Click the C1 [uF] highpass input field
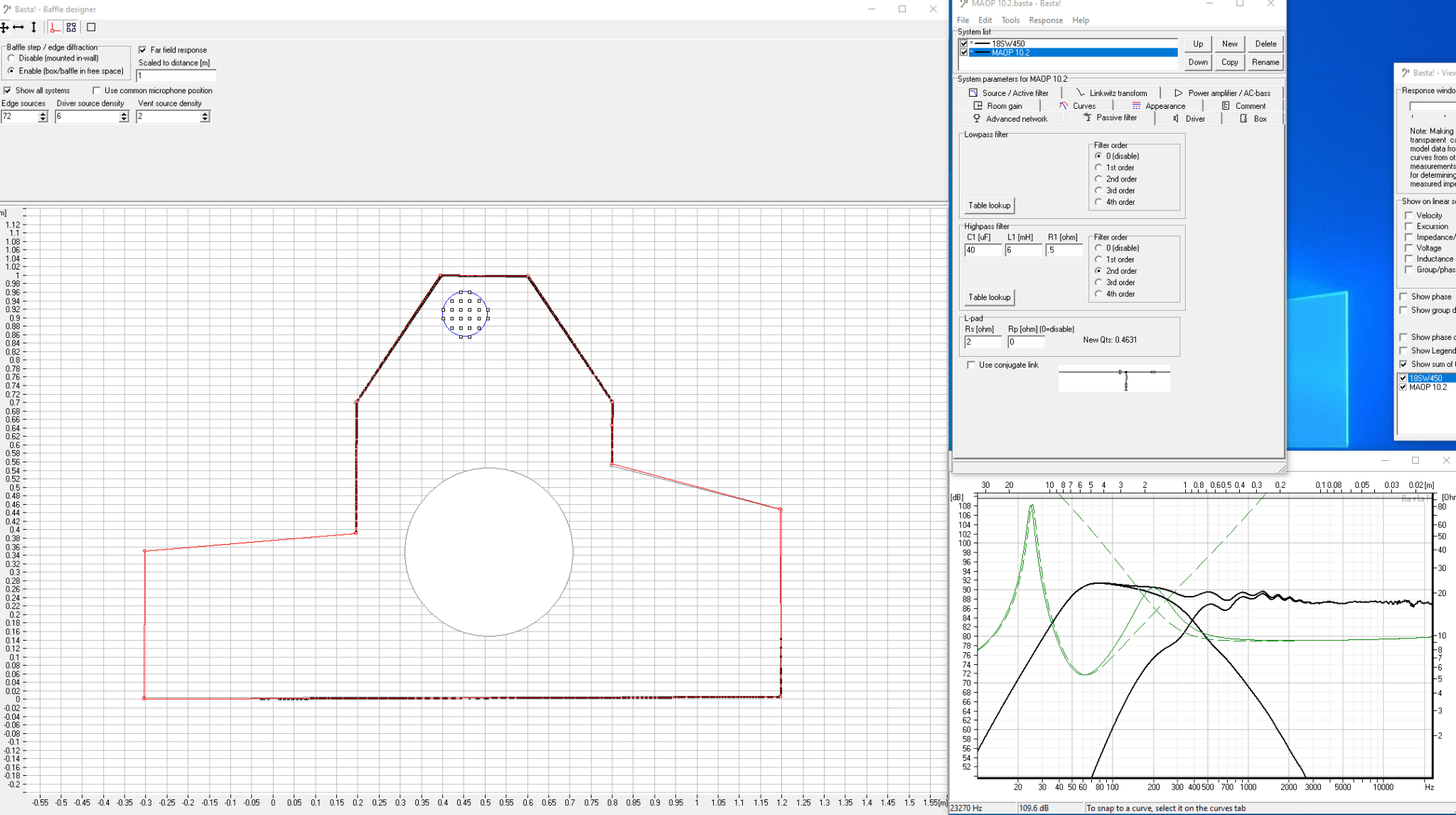This screenshot has height=815, width=1456. [x=983, y=250]
